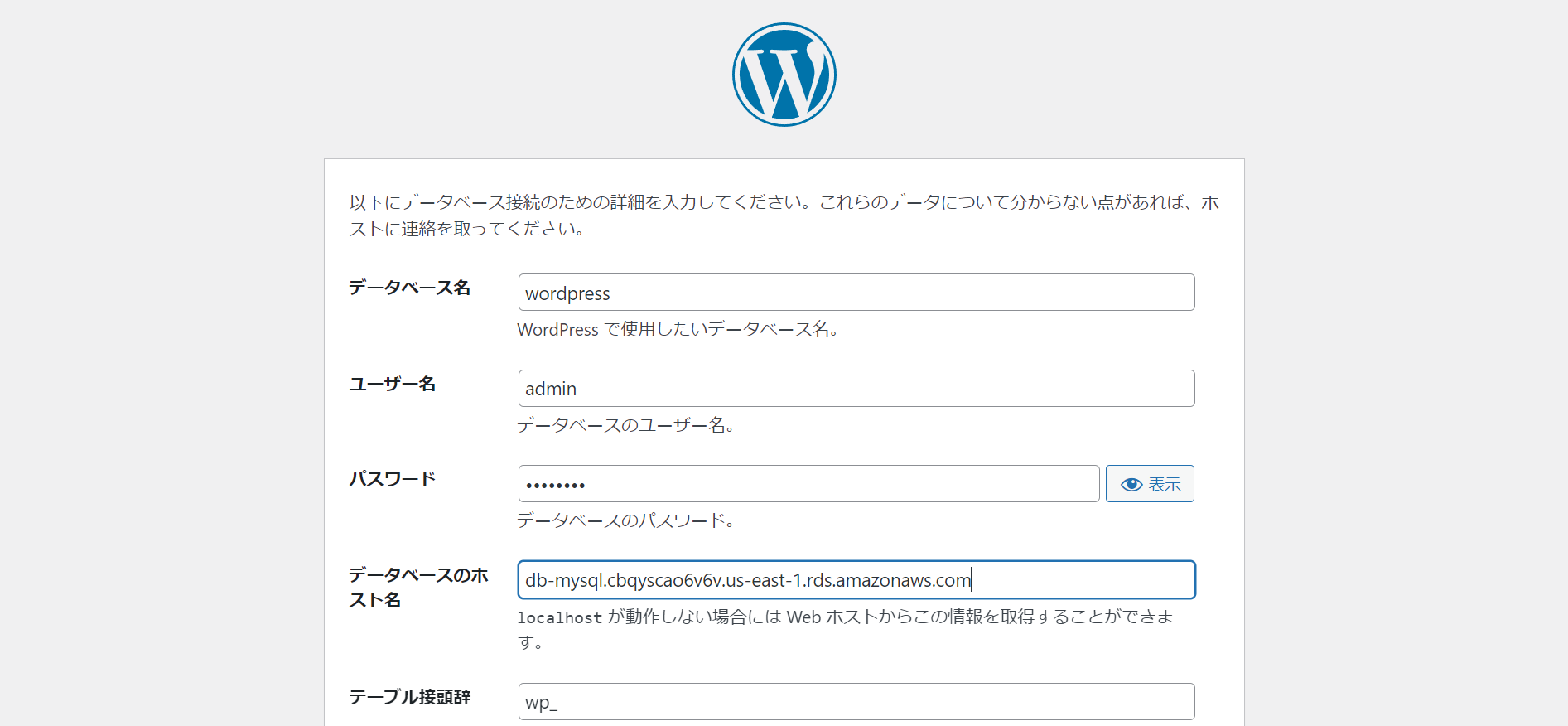Focus the データベースのホスト名 field
The image size is (1568, 726).
point(856,580)
